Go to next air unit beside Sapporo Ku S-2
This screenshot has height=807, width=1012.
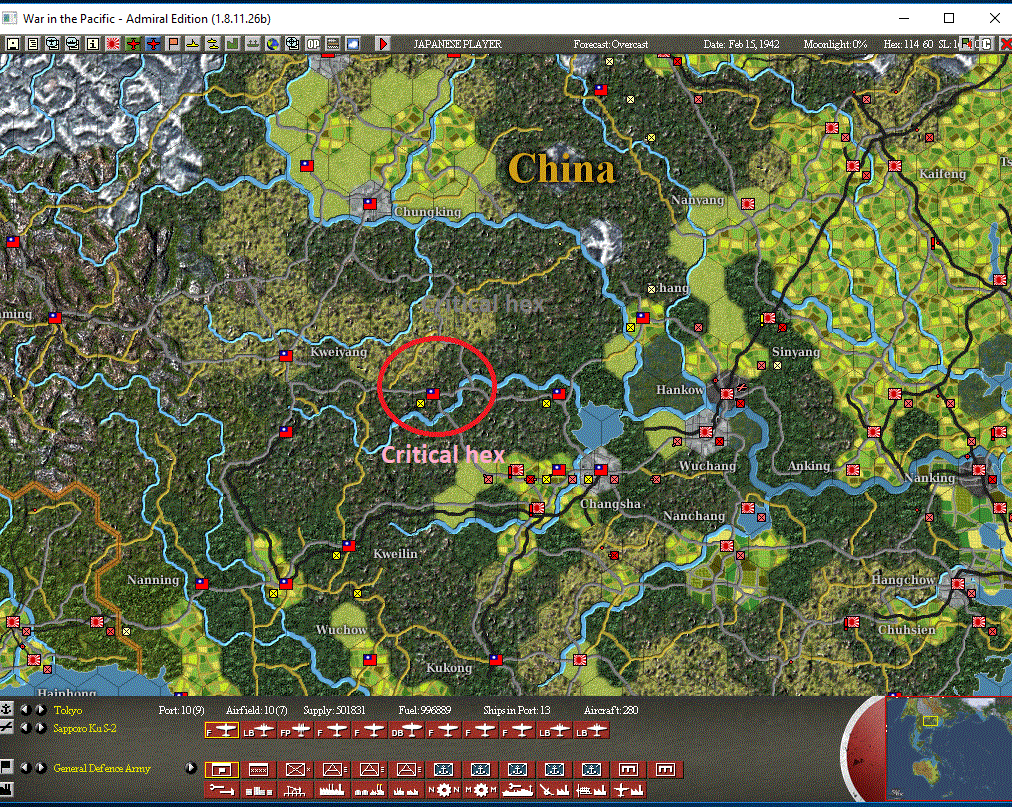(41, 728)
